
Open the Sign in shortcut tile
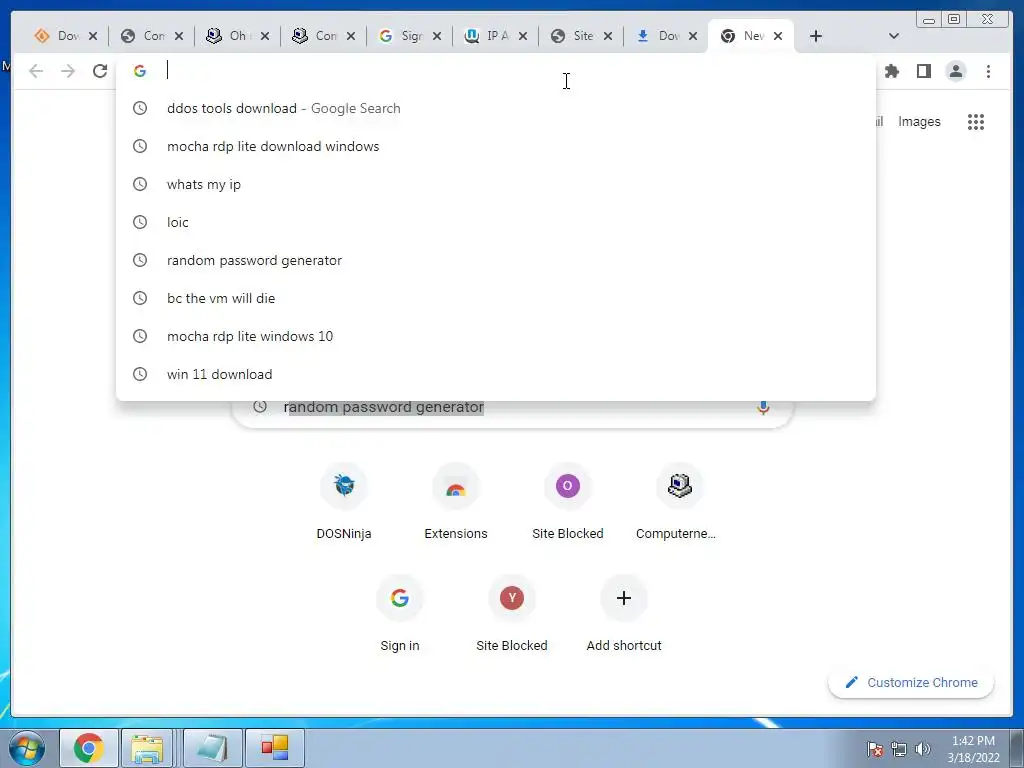(400, 614)
